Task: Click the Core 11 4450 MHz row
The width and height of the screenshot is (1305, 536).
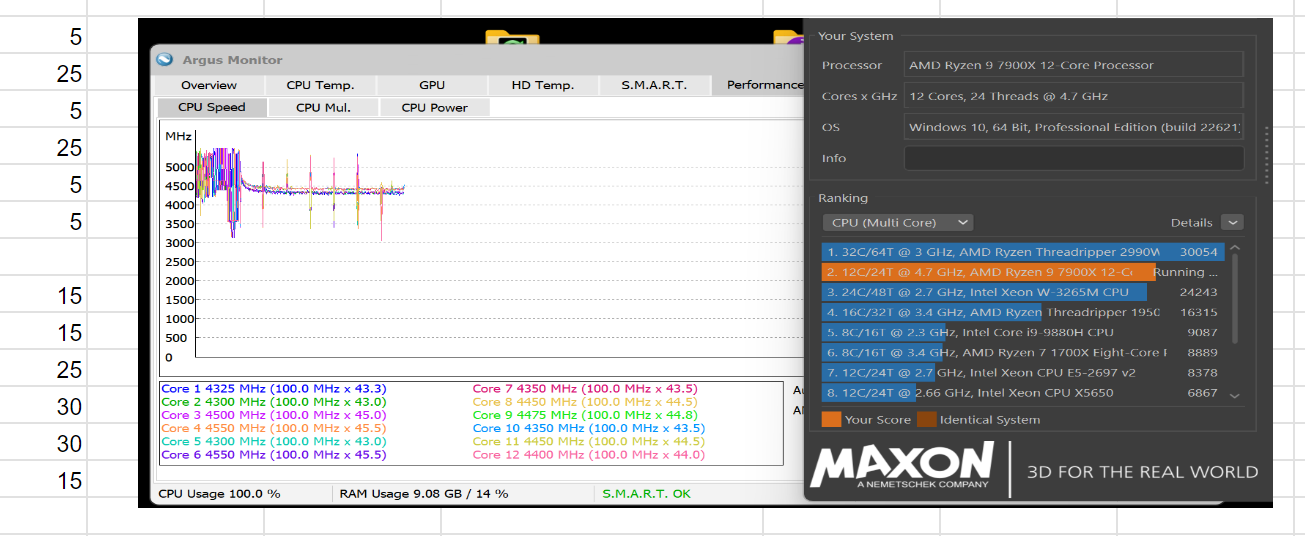Action: [588, 441]
